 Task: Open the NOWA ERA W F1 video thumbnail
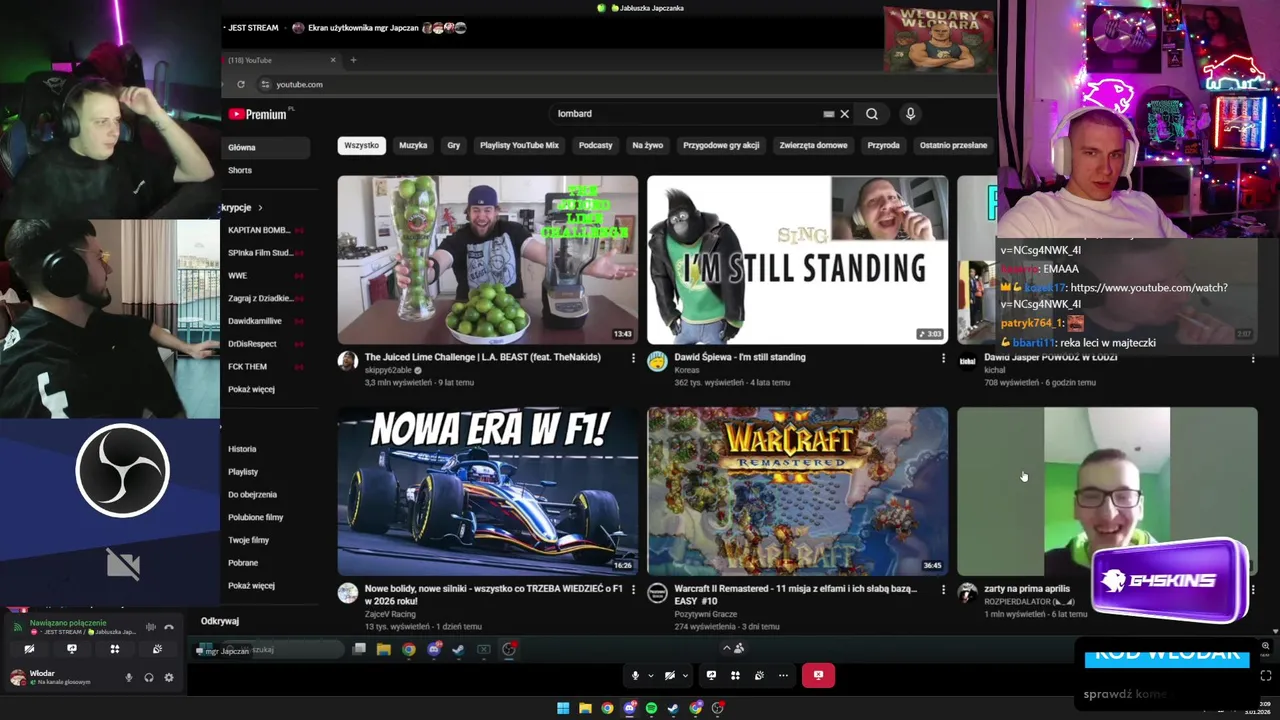pos(488,490)
